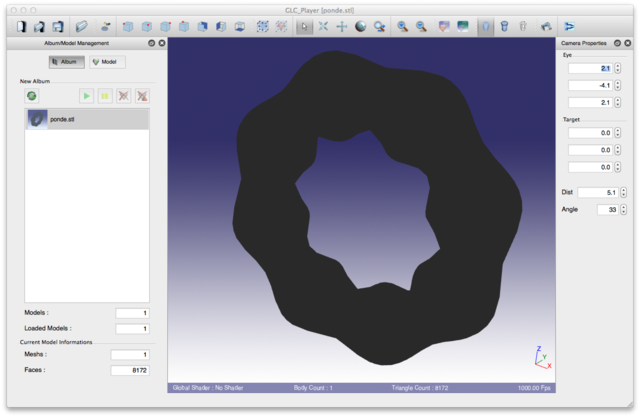Undock the Camera Properties panel
The image size is (640, 417).
pyautogui.click(x=617, y=43)
